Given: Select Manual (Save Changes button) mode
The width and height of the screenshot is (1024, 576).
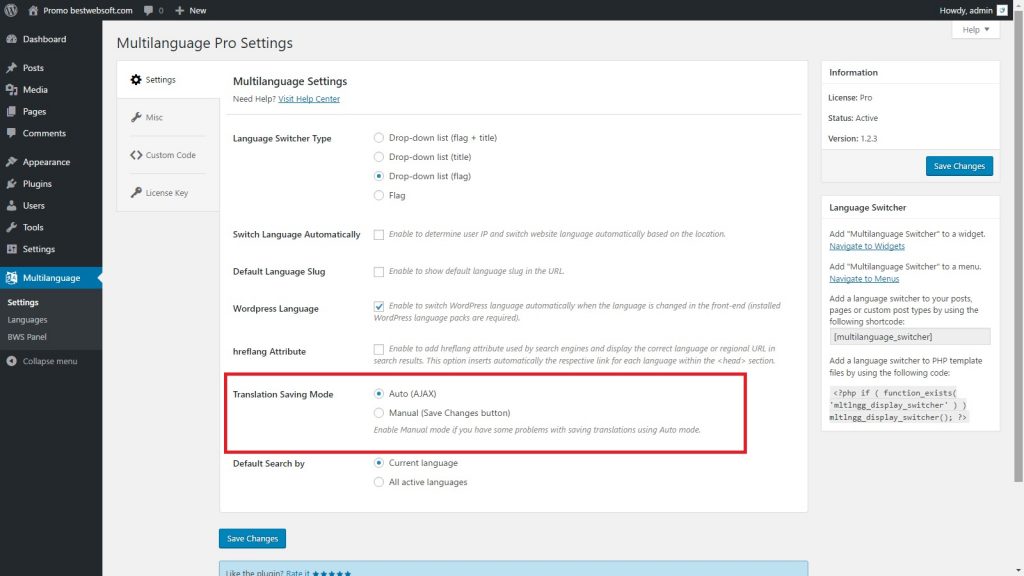Looking at the screenshot, I should point(379,413).
